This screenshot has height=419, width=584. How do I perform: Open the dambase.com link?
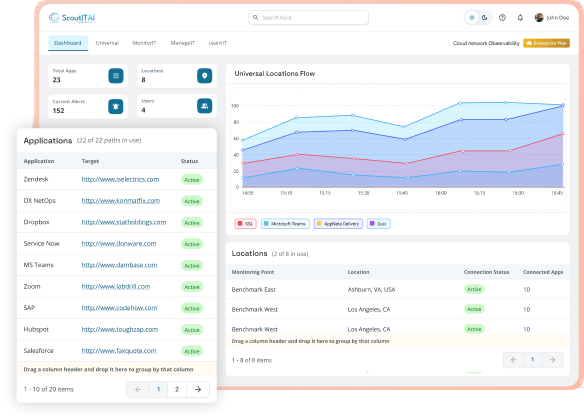(x=119, y=265)
